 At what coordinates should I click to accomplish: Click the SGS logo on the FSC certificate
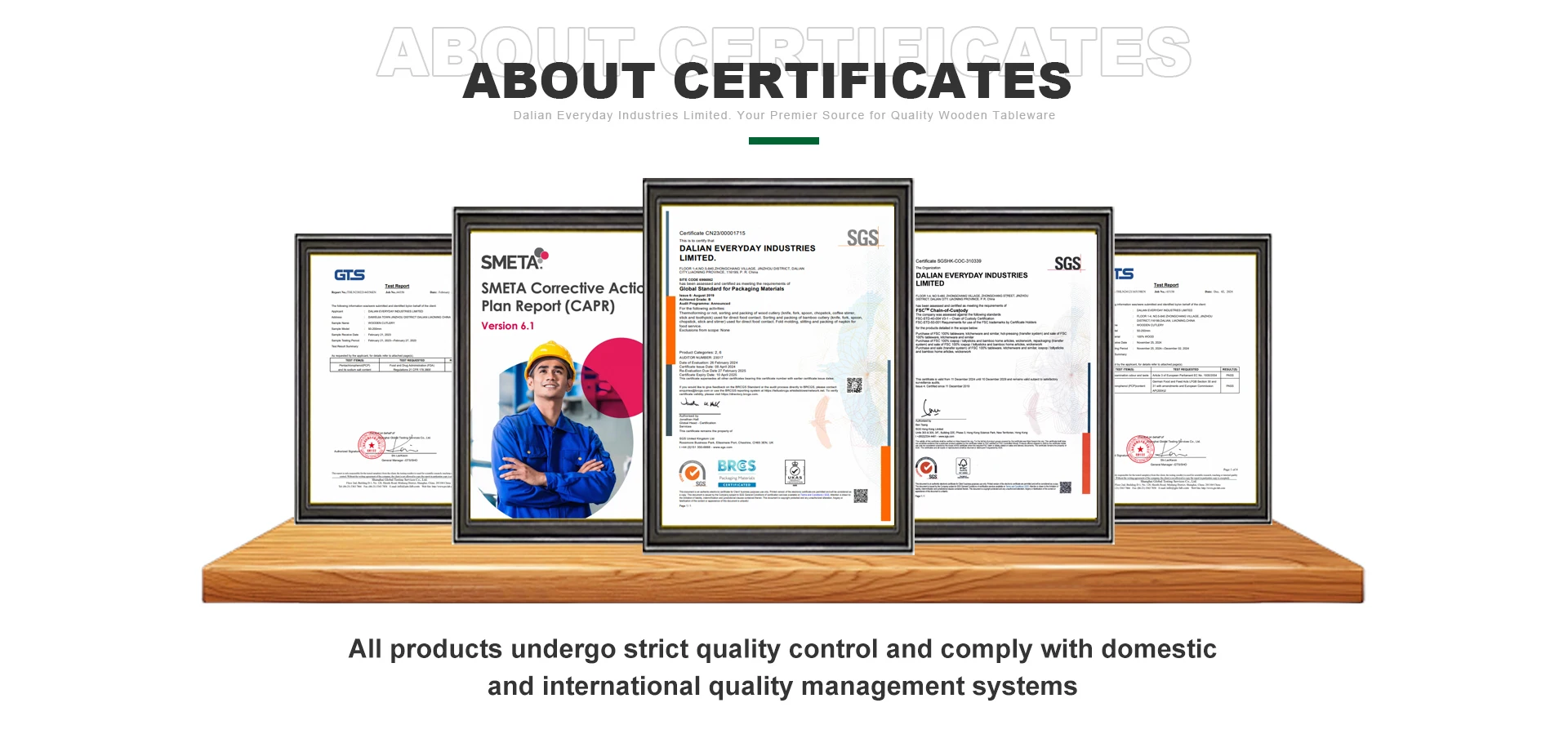tap(1067, 264)
